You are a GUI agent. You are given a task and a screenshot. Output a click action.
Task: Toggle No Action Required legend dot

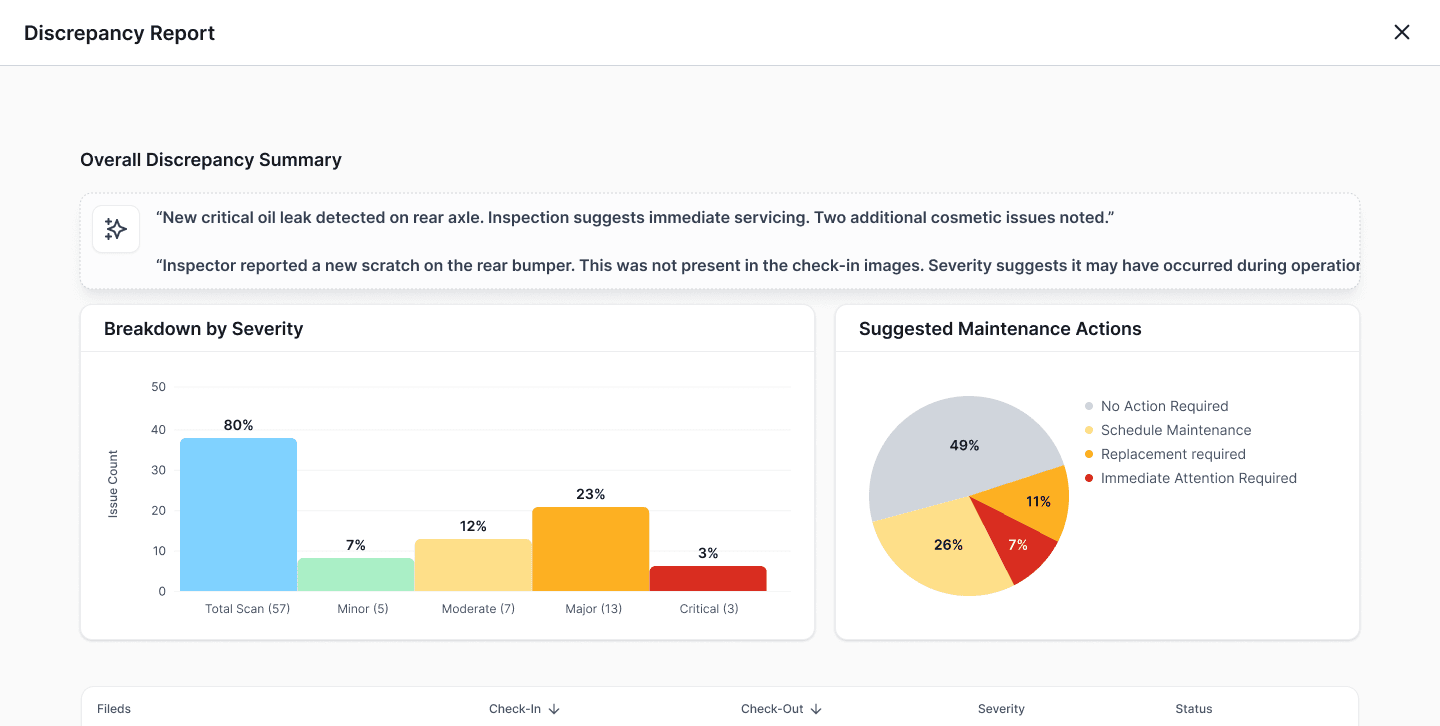[1089, 406]
